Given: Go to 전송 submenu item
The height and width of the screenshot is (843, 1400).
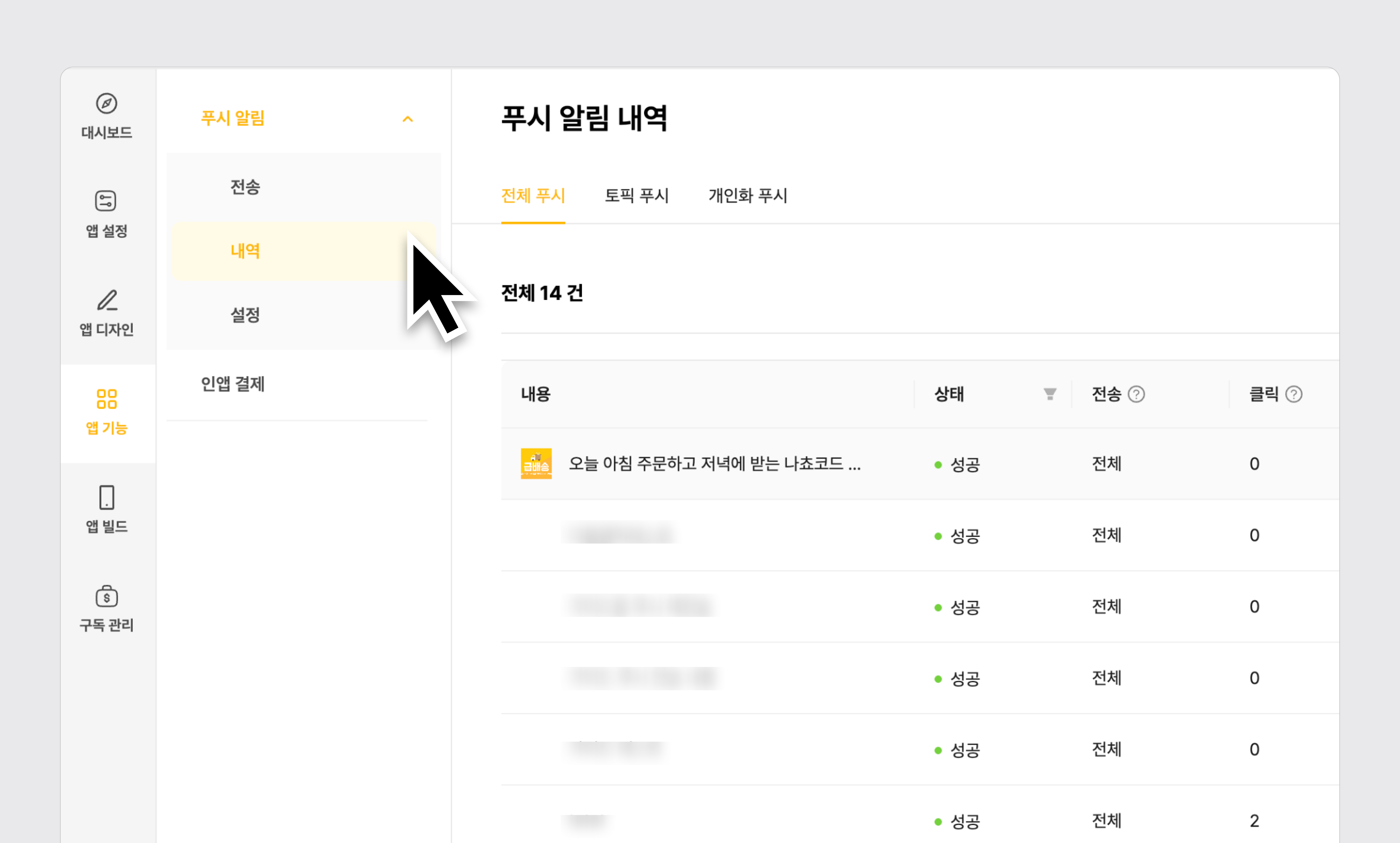Looking at the screenshot, I should pyautogui.click(x=245, y=187).
